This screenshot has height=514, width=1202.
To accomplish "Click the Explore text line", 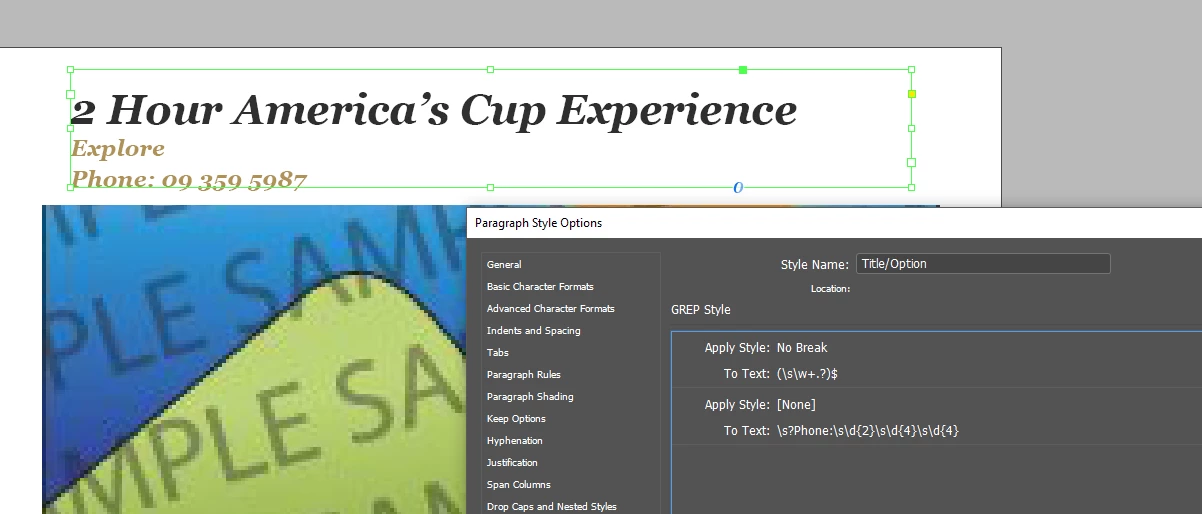I will [x=118, y=149].
